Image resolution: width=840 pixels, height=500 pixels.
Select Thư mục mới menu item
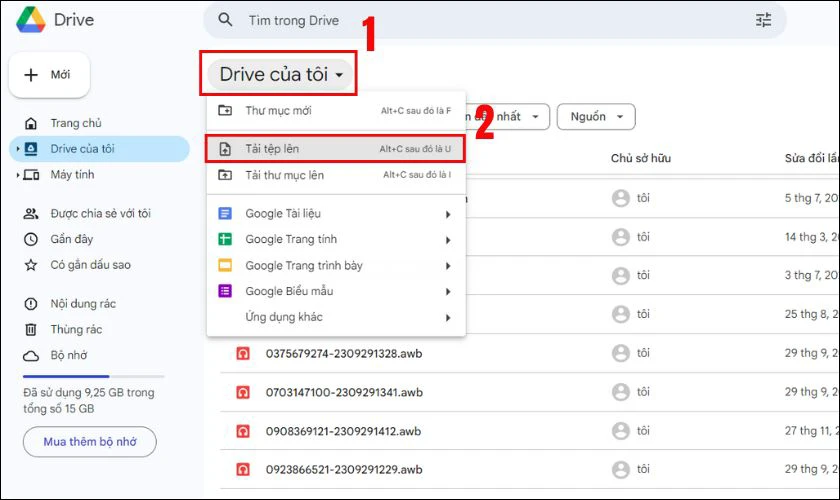coord(336,110)
